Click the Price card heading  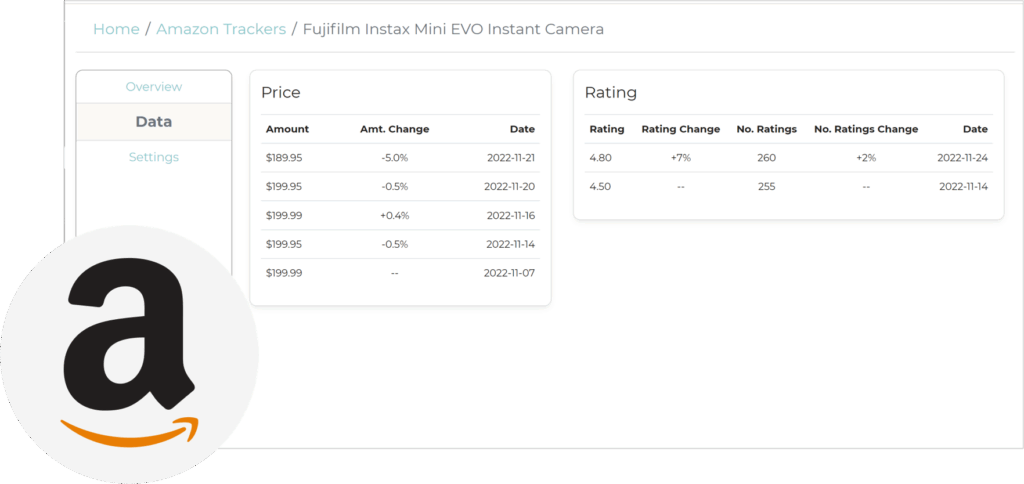click(281, 93)
